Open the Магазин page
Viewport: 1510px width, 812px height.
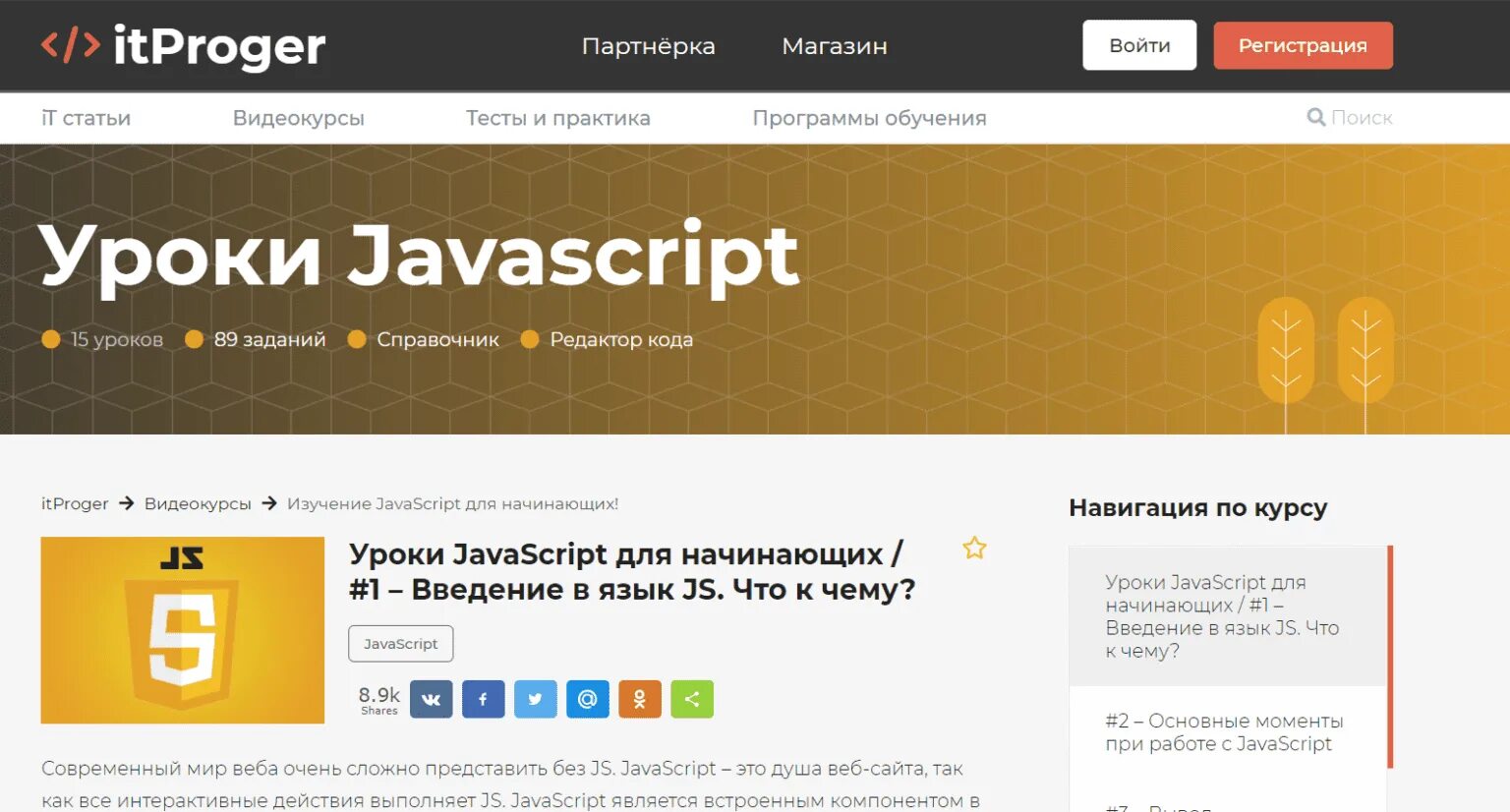835,46
